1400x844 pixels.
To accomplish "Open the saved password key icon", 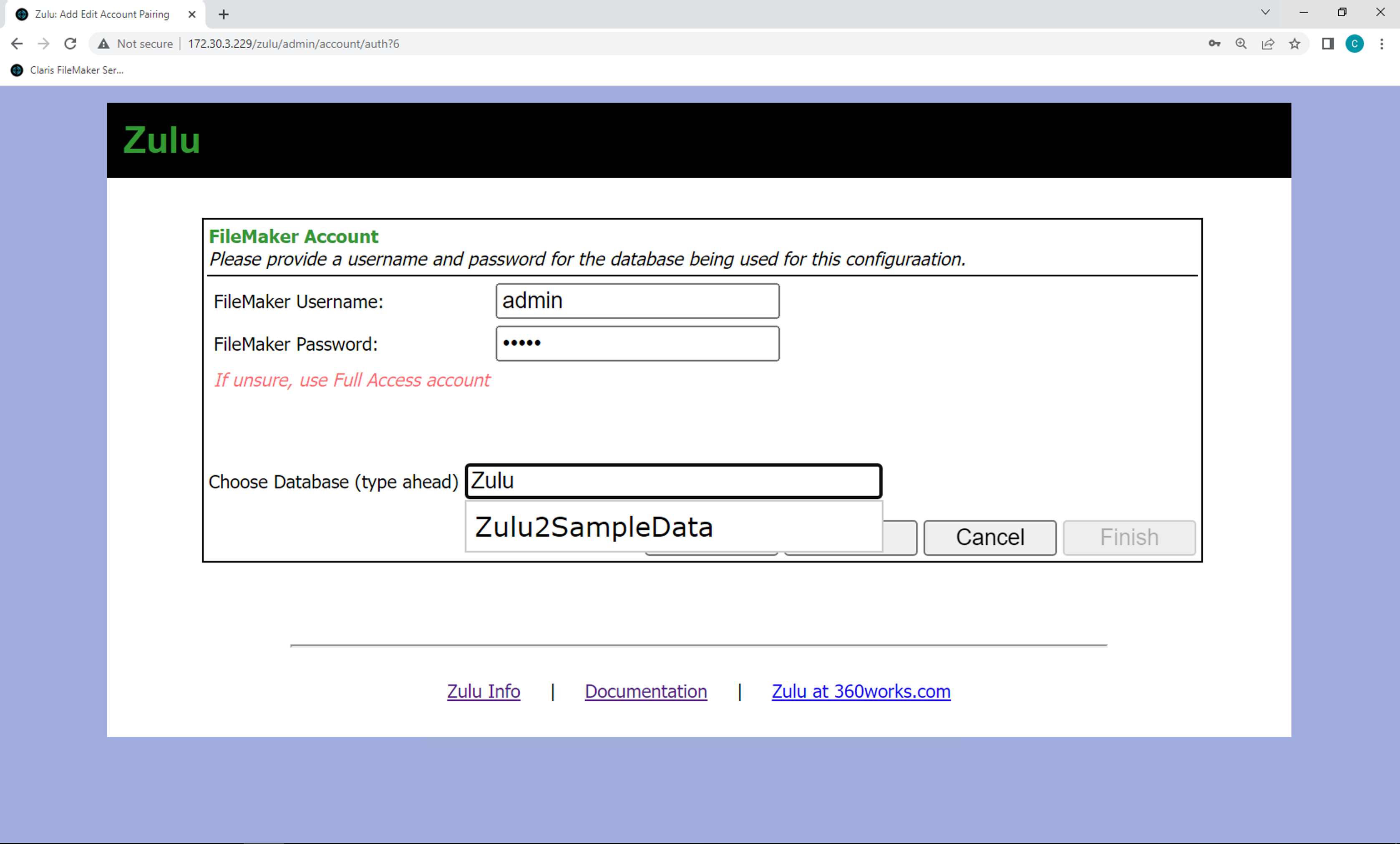I will [1214, 44].
